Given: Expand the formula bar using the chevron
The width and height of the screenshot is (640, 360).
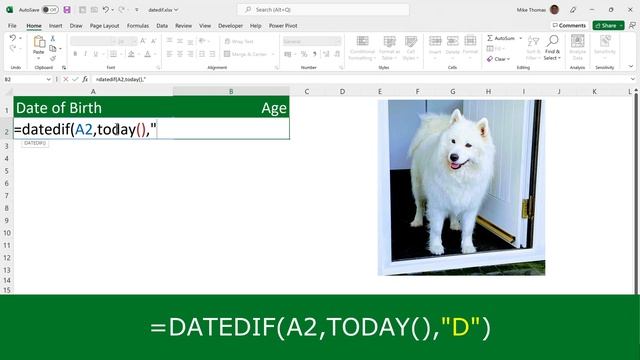Looking at the screenshot, I should (x=633, y=79).
